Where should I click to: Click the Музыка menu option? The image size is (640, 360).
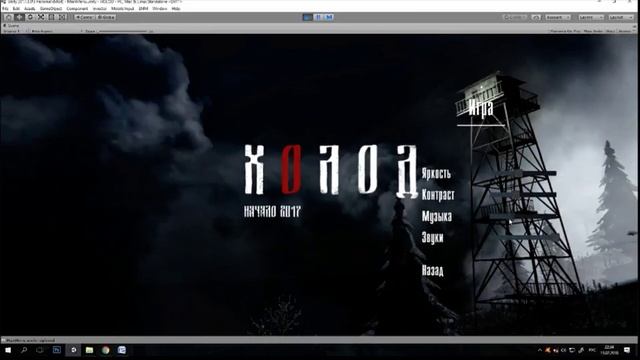tap(437, 216)
